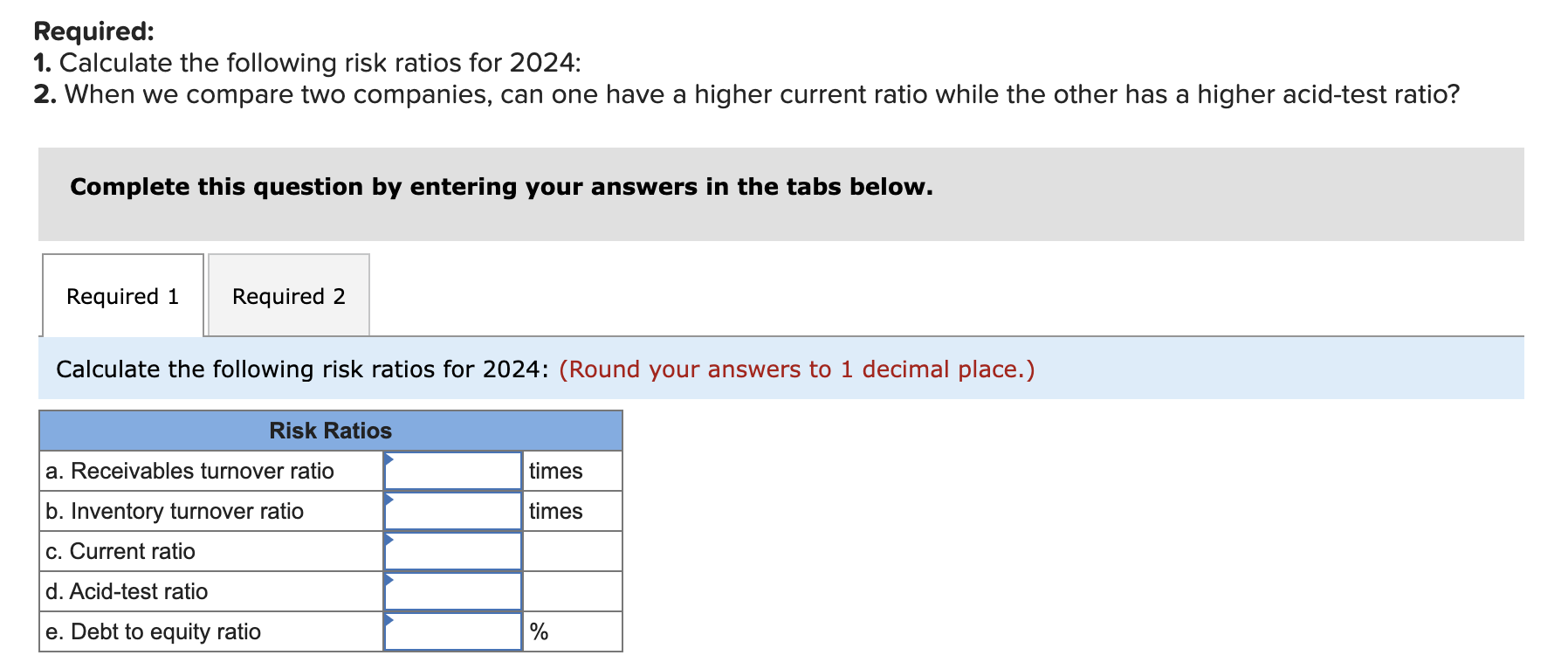
Task: Click the Acid-test ratio answer field
Action: coord(452,591)
